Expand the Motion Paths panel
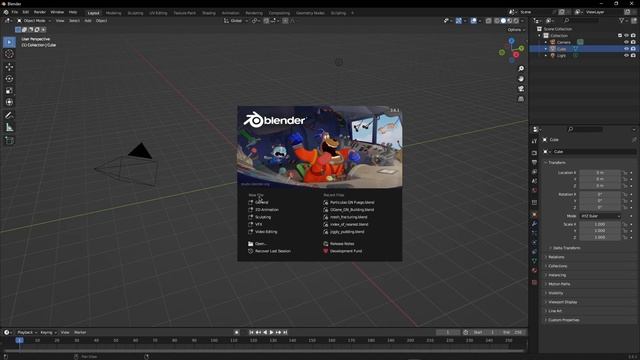The image size is (640, 360). click(x=558, y=284)
